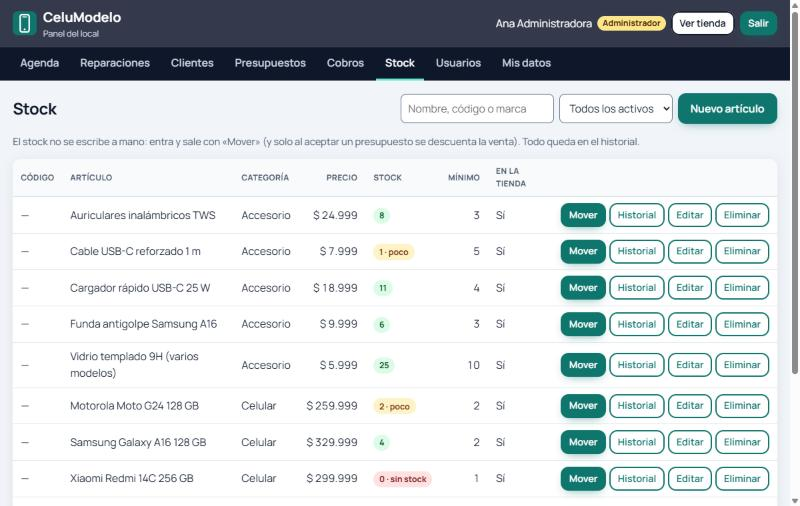Select the Cobros tab
The width and height of the screenshot is (800, 506).
tap(345, 63)
